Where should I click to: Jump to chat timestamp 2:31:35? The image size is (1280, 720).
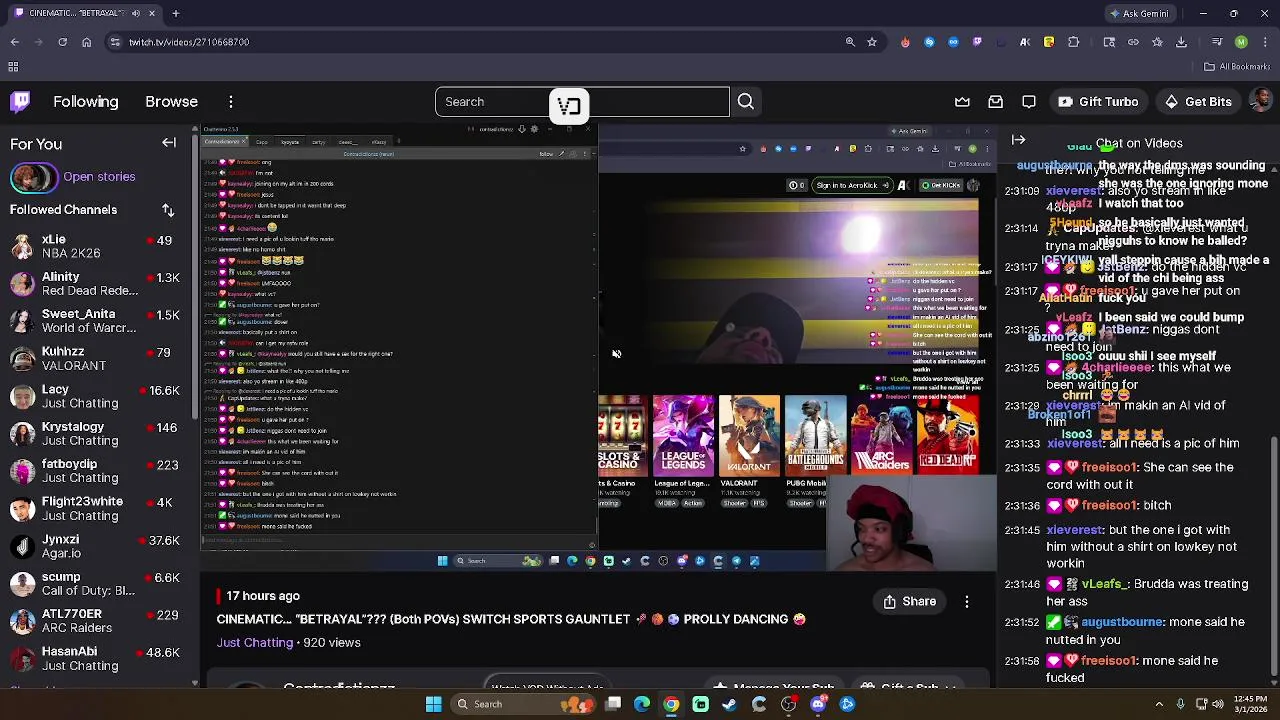1022,468
